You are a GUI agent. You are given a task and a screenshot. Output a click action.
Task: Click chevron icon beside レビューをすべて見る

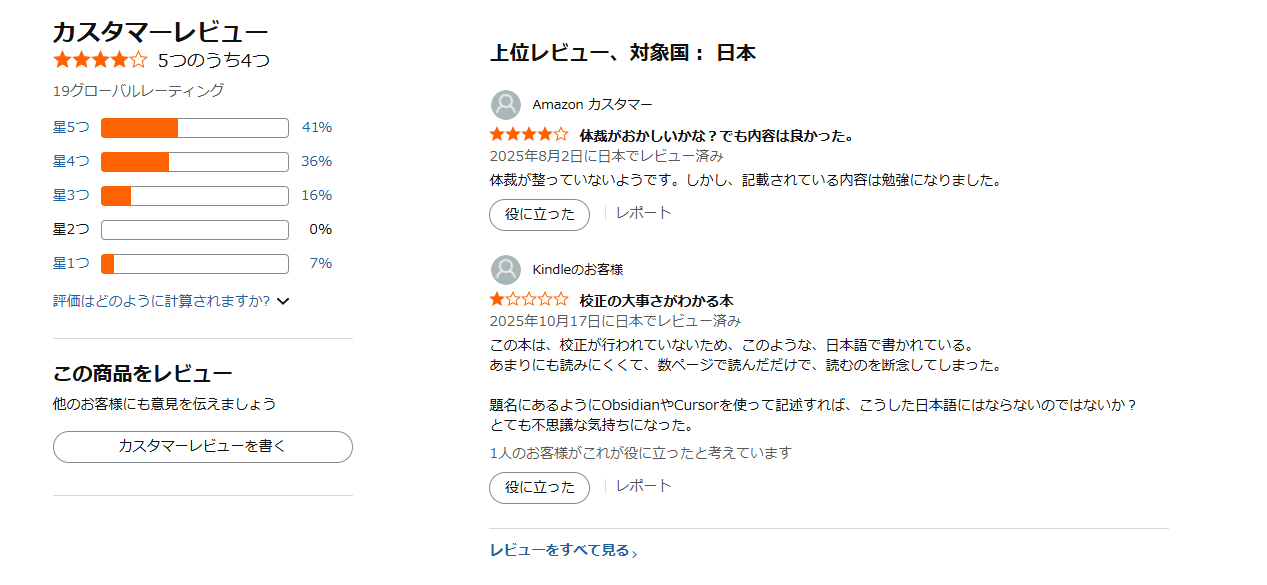coord(635,552)
